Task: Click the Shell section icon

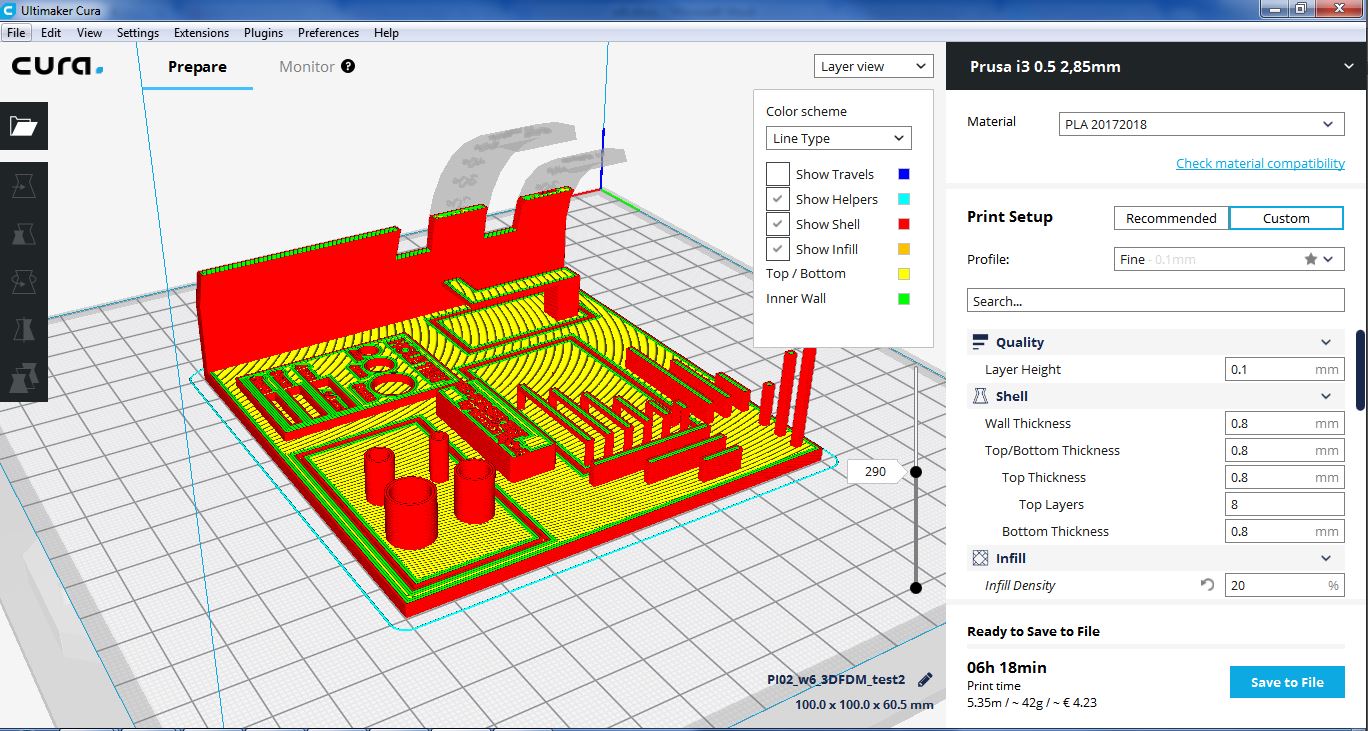Action: 980,396
